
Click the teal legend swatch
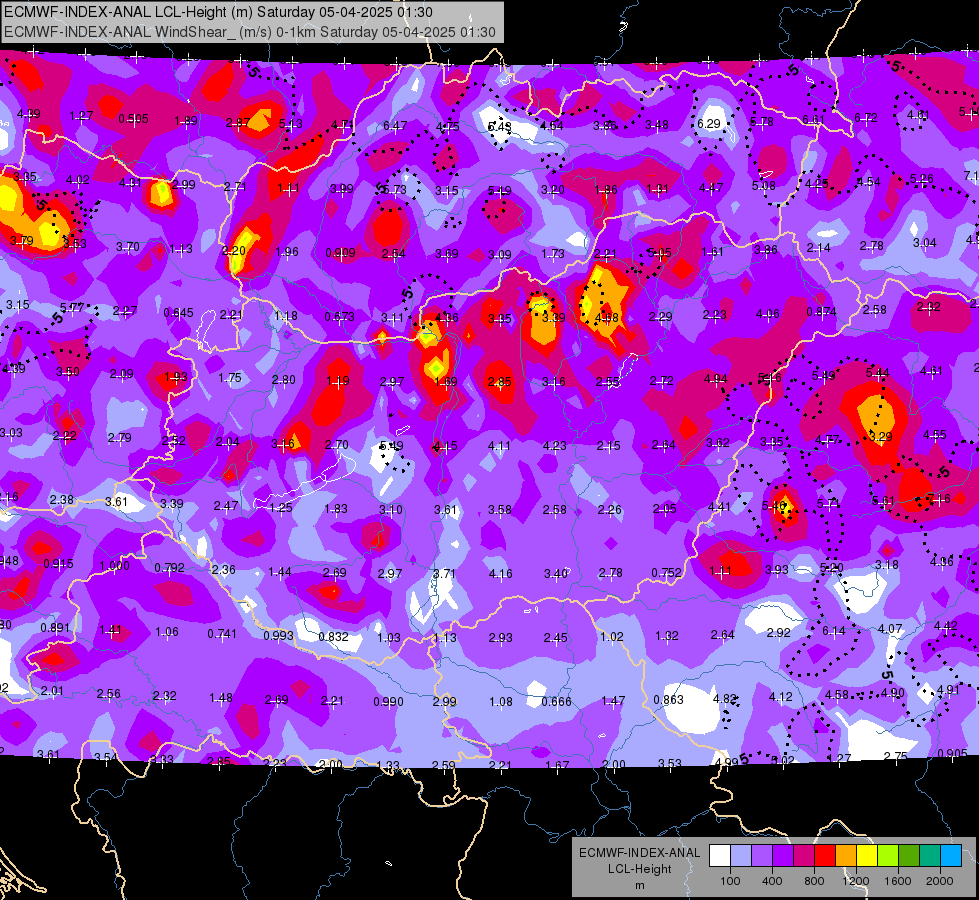(x=930, y=856)
